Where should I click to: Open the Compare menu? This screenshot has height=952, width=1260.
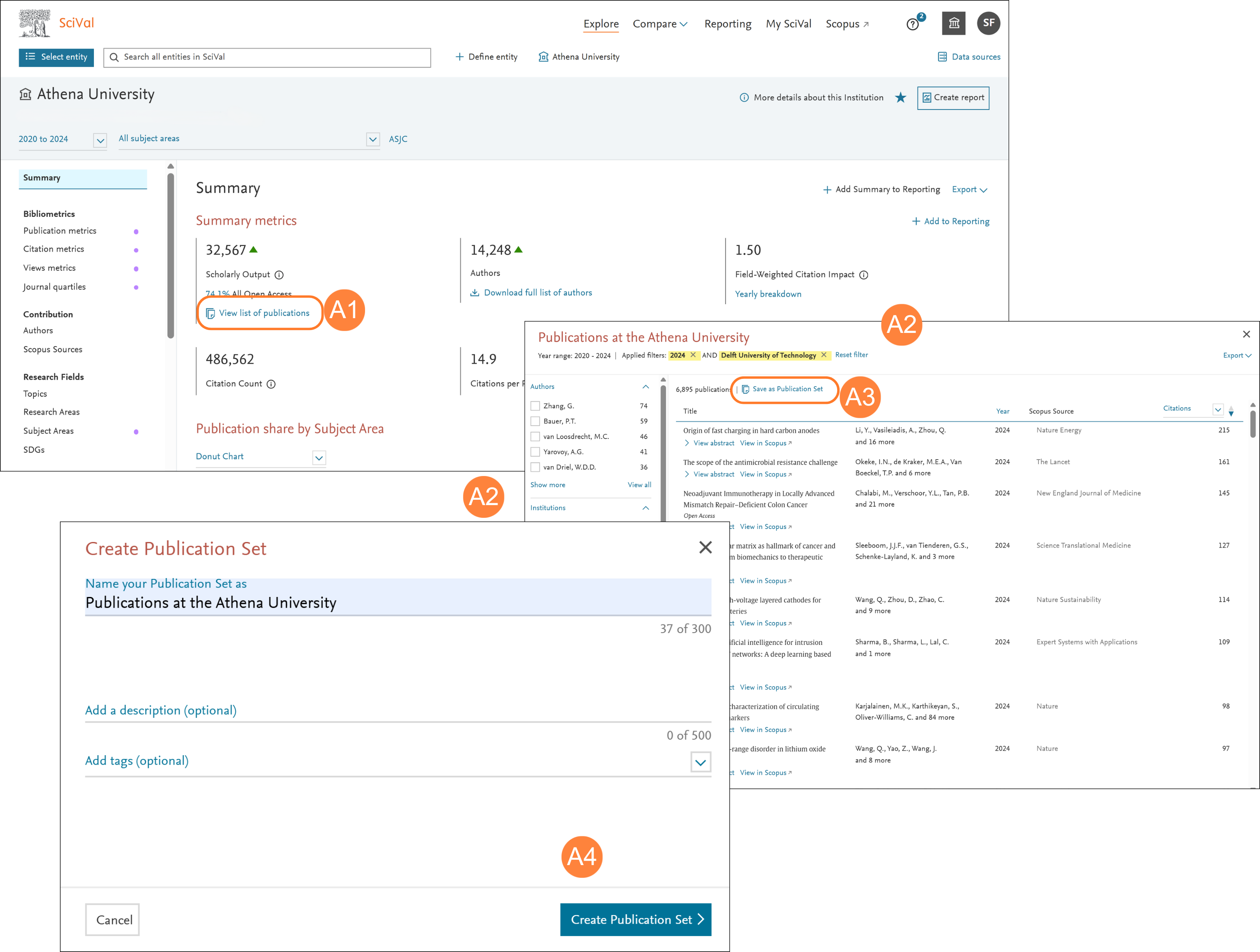660,24
